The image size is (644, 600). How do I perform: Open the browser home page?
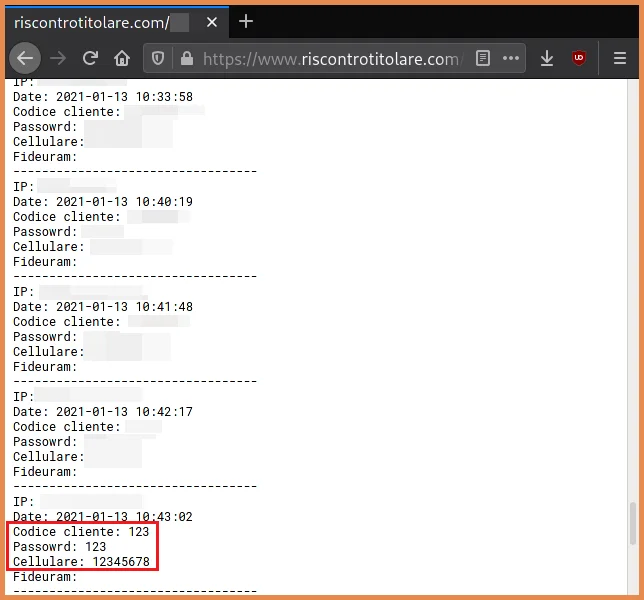click(122, 58)
